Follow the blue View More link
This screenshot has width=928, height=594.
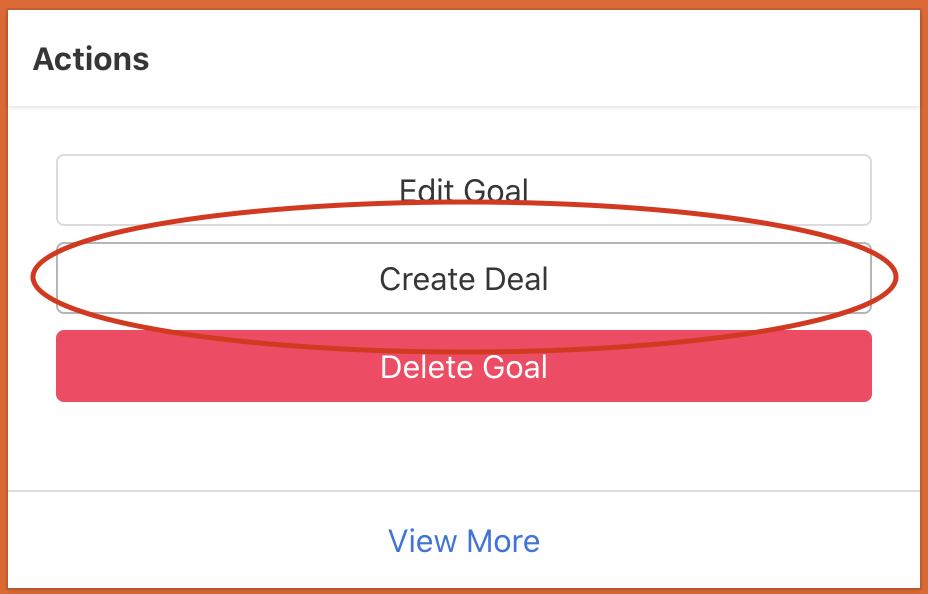(x=464, y=541)
